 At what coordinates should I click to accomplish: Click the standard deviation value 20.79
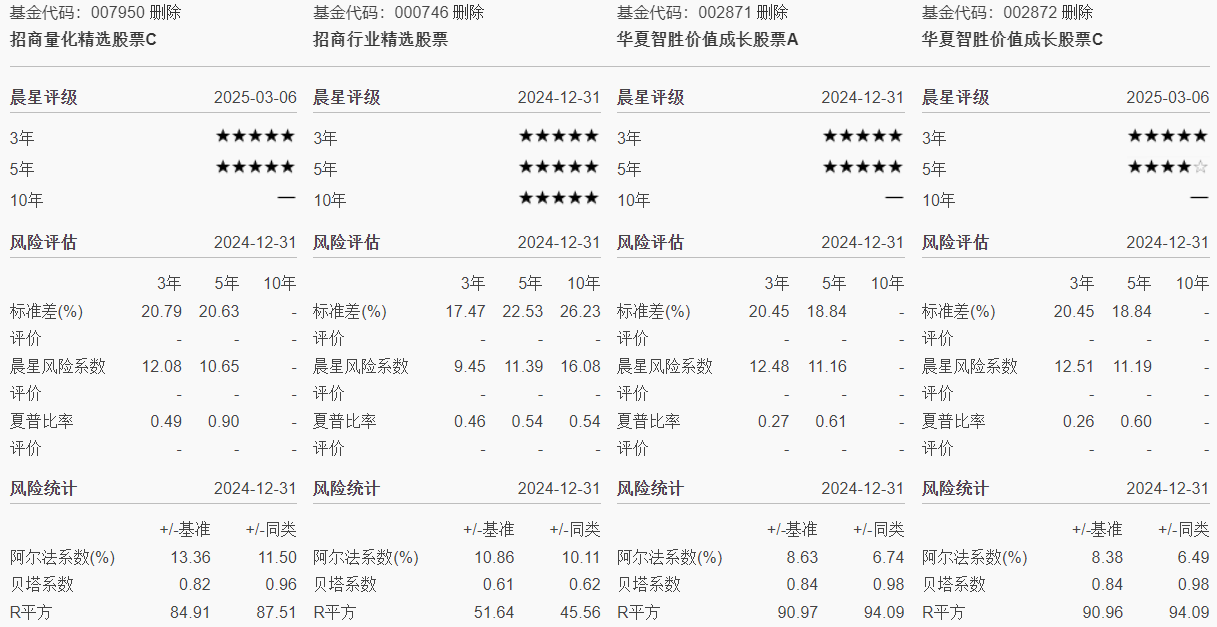[x=162, y=312]
